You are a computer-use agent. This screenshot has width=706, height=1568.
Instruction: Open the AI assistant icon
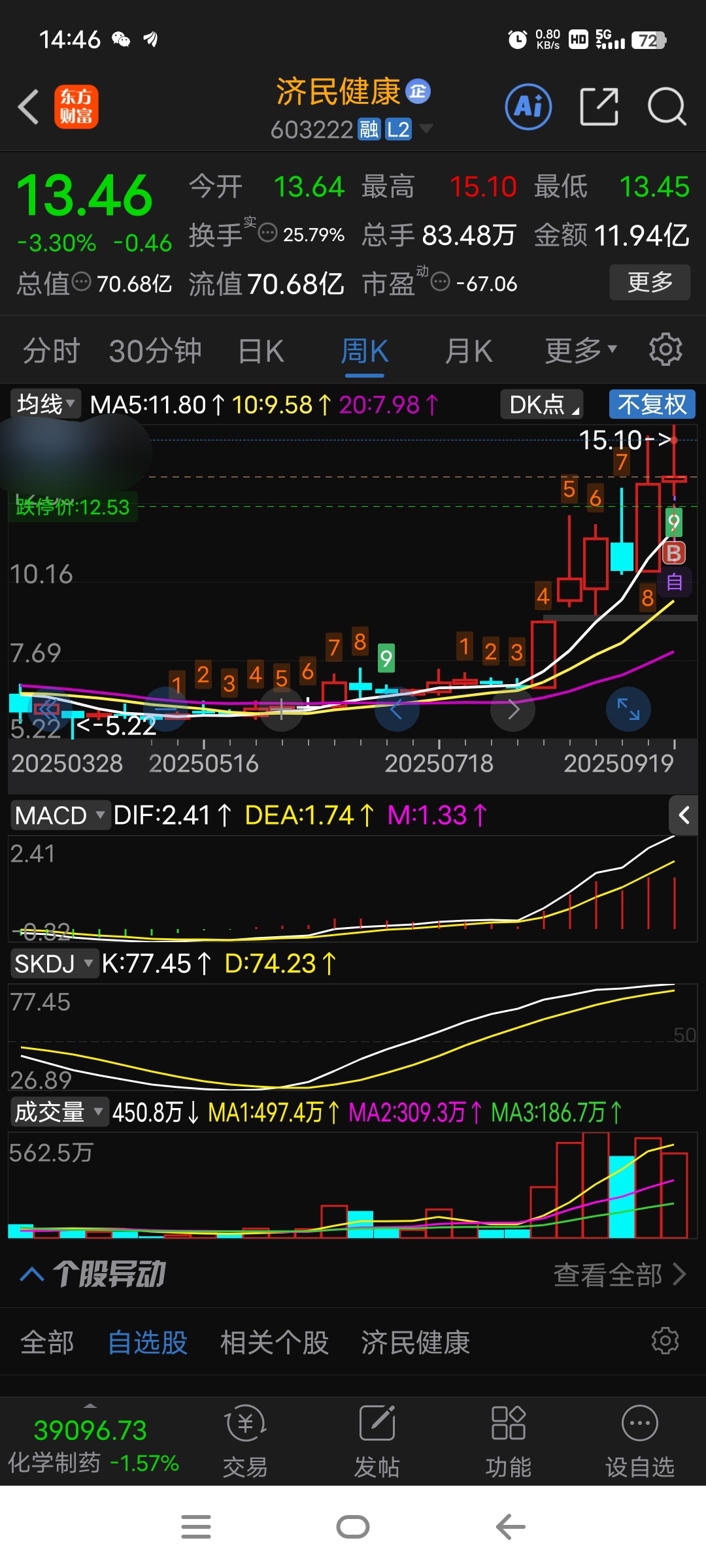pos(528,106)
